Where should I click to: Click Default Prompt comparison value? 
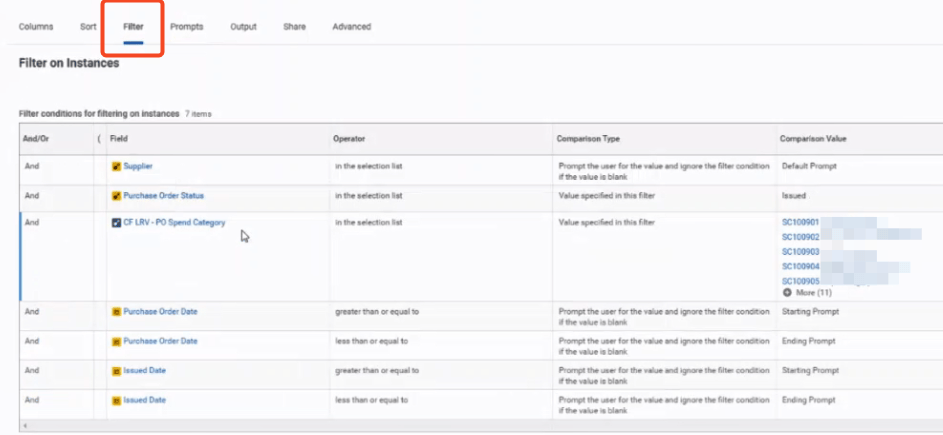pyautogui.click(x=809, y=166)
